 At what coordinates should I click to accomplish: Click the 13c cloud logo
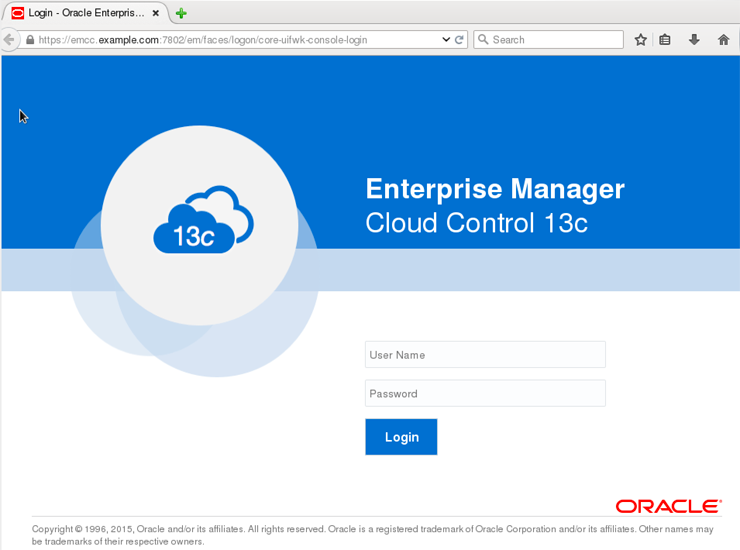point(203,220)
